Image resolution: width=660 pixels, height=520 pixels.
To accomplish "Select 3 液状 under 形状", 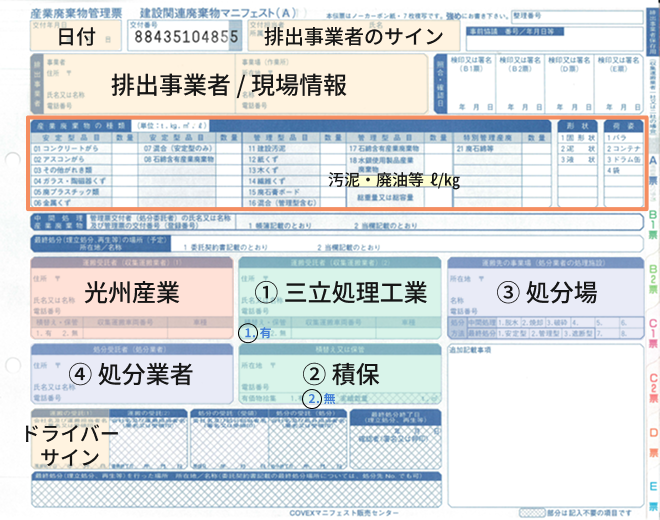I will click(578, 160).
